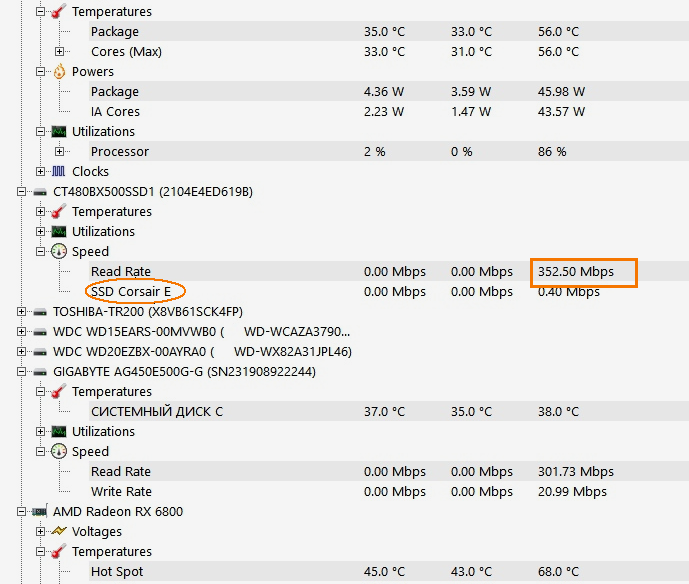This screenshot has width=689, height=584.
Task: Select the IA Cores power row
Action: click(x=115, y=112)
